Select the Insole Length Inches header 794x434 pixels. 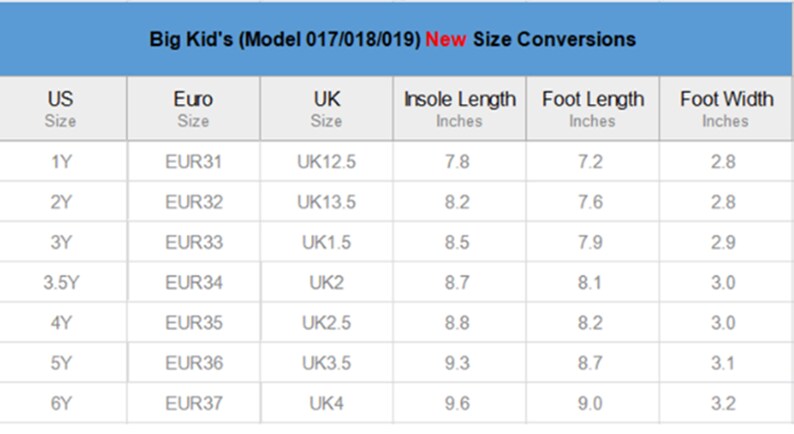pos(460,108)
